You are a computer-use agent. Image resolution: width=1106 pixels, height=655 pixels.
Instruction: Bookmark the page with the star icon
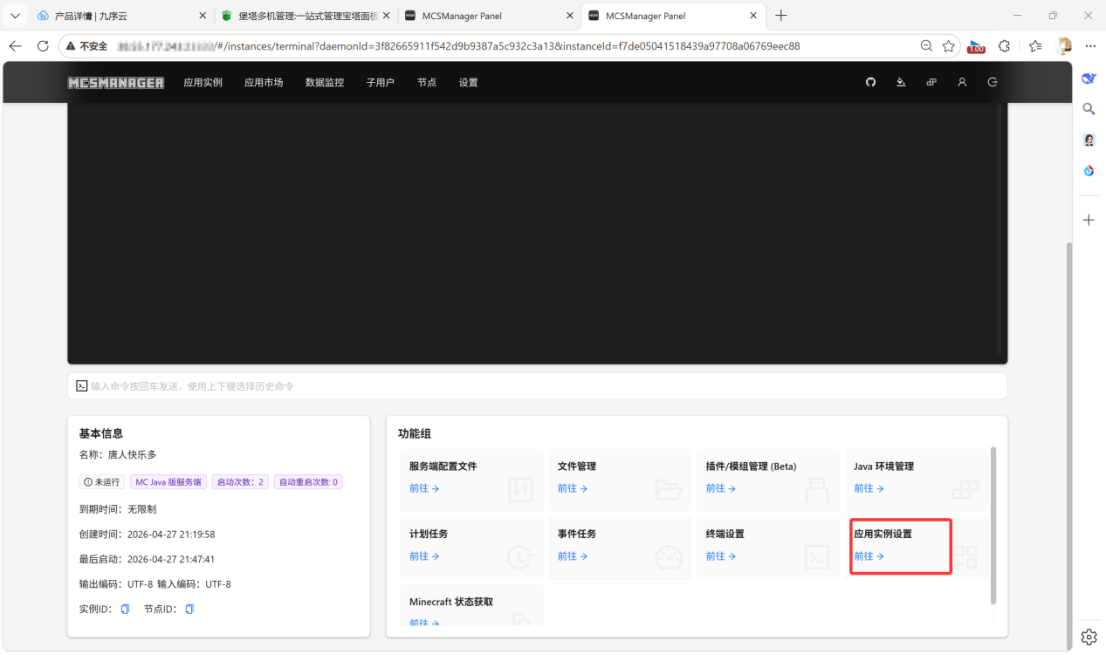(948, 46)
